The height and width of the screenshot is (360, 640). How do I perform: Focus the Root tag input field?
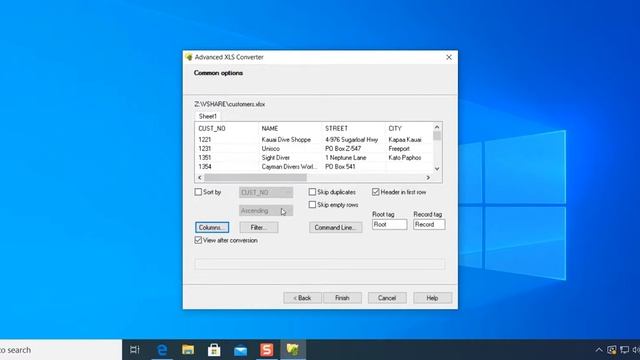tap(389, 224)
